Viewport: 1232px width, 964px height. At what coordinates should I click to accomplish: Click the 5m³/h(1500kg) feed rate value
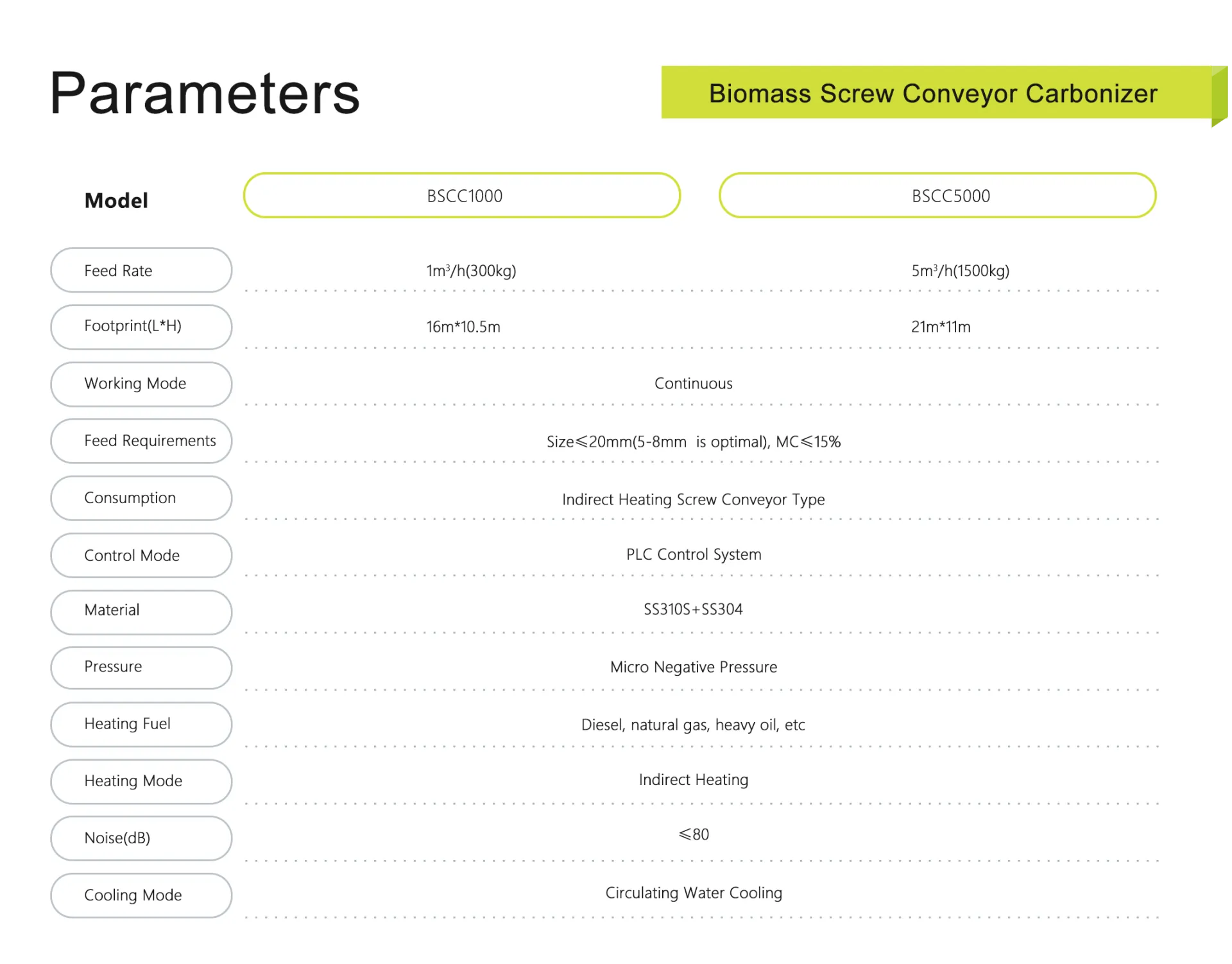[960, 271]
